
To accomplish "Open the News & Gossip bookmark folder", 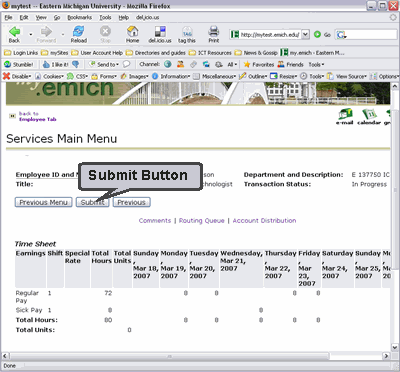I will [x=256, y=53].
